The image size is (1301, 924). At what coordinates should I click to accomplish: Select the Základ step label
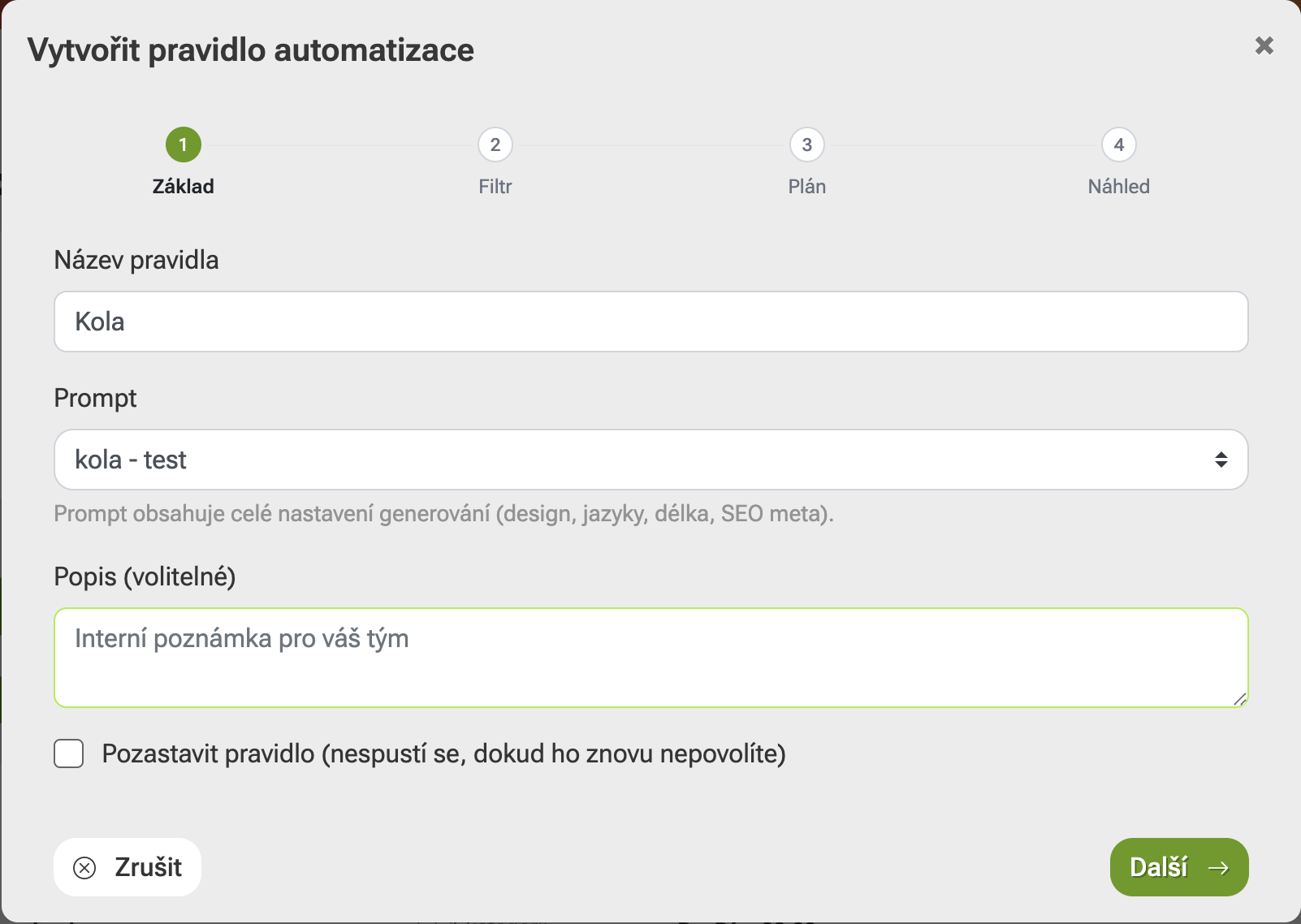coord(184,187)
